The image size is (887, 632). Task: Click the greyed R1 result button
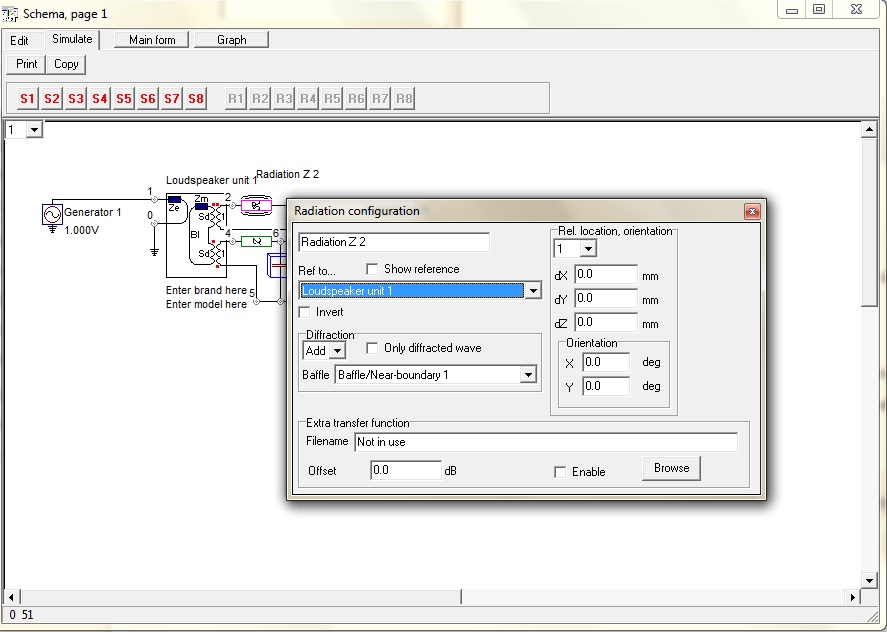click(x=236, y=98)
